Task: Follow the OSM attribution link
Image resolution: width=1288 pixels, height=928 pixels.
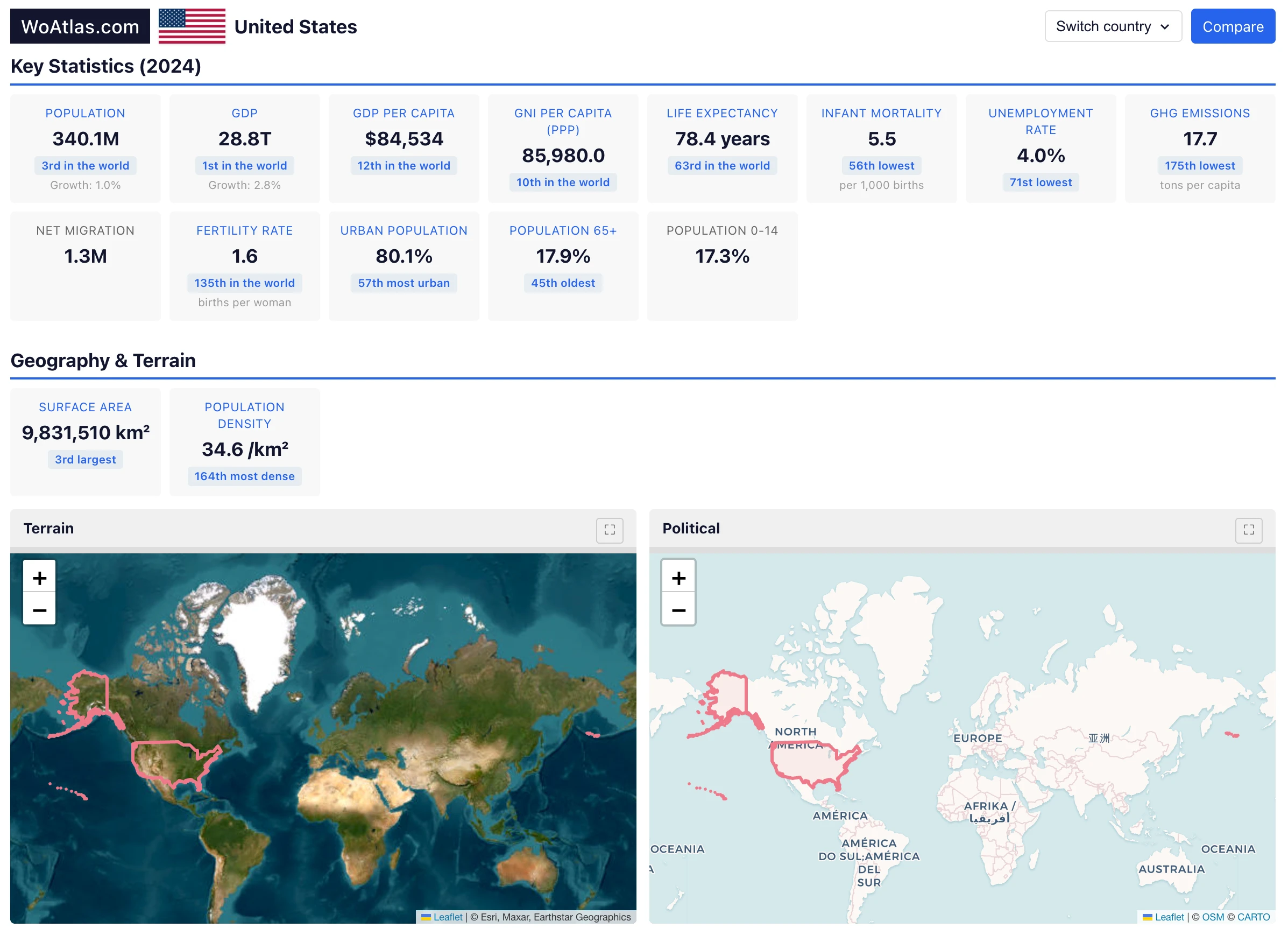Action: click(1213, 917)
